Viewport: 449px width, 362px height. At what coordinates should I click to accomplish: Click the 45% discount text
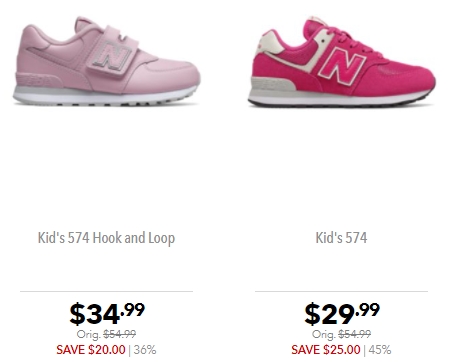(380, 350)
